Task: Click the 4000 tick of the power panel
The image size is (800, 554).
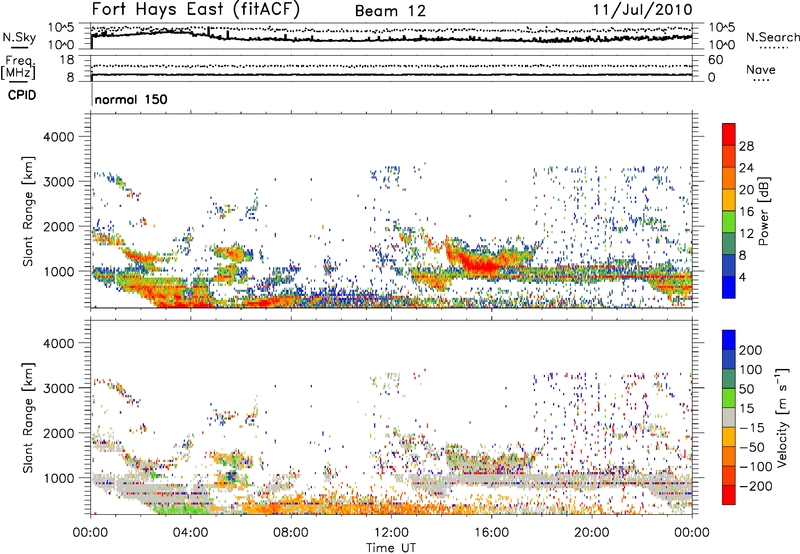Action: click(x=58, y=137)
